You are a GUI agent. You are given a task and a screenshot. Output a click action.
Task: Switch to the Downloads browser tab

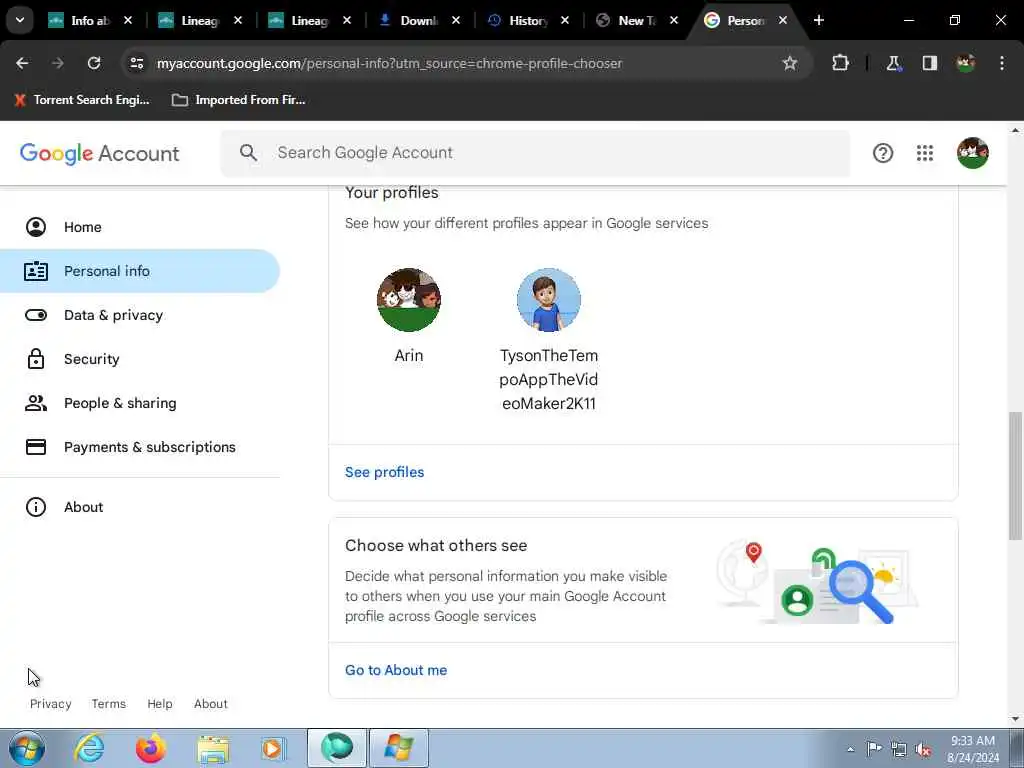[418, 21]
